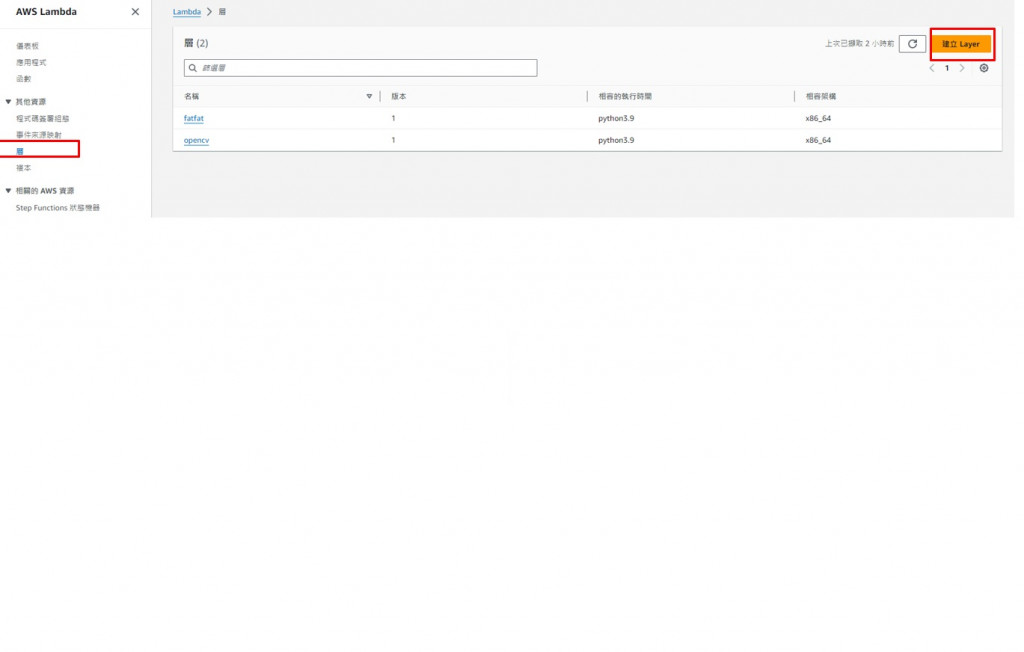The width and height of the screenshot is (1024, 652).
Task: Close the AWS Lambda sidebar panel
Action: pos(135,12)
